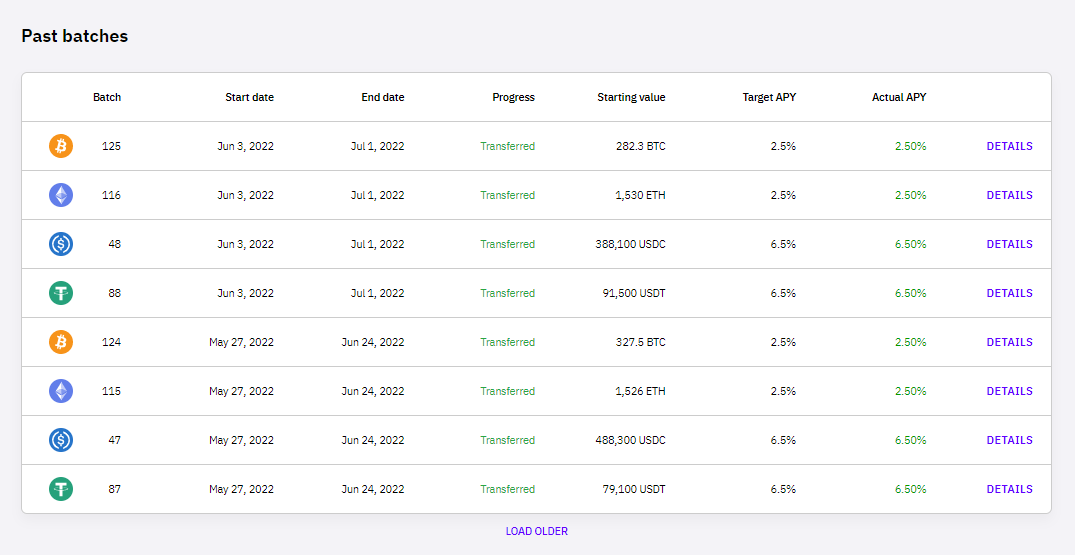Show DETAILS for the 488,300 USDC batch
The width and height of the screenshot is (1075, 555).
1009,440
